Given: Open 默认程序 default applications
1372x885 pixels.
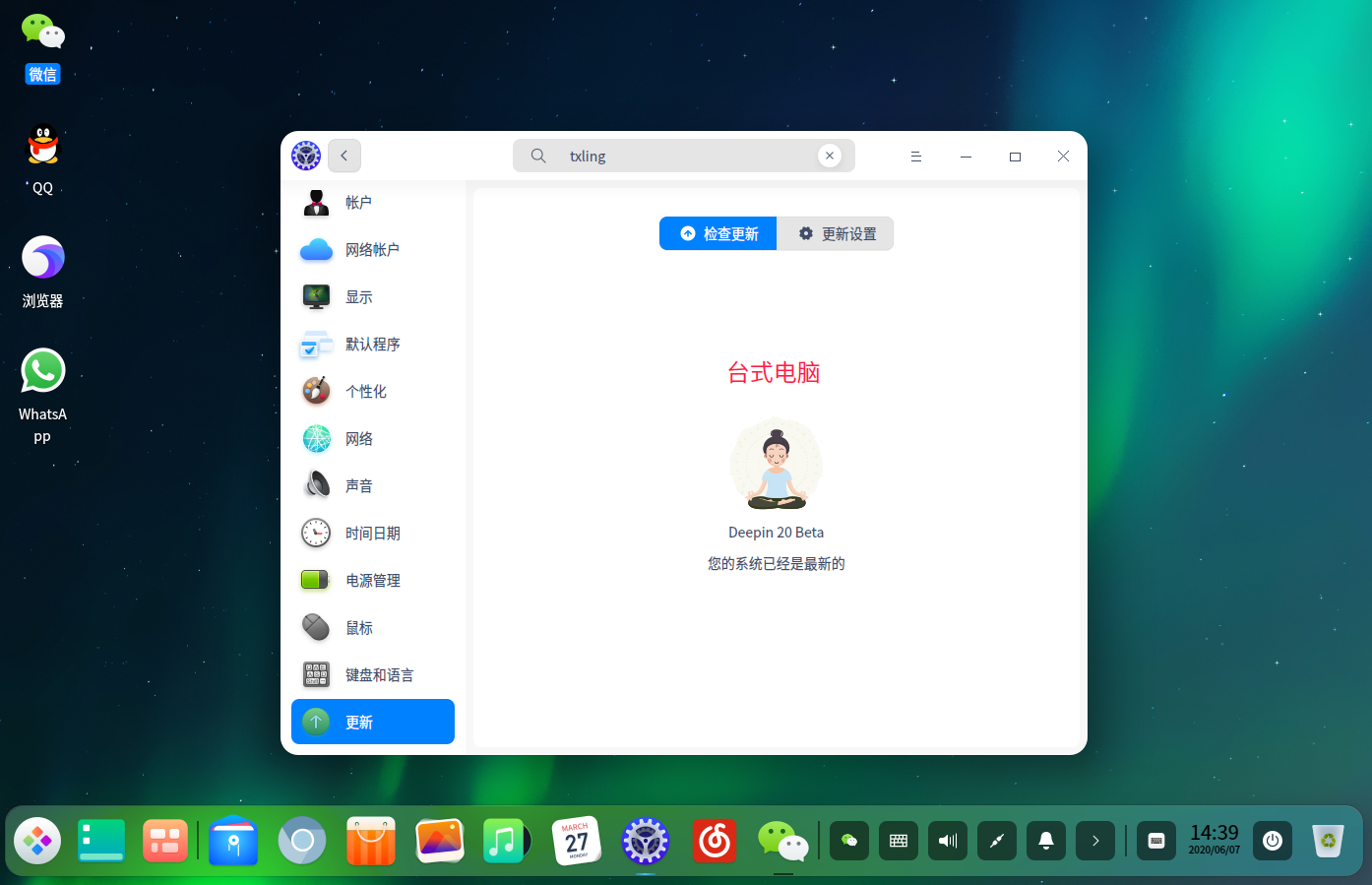Looking at the screenshot, I should pyautogui.click(x=372, y=345).
